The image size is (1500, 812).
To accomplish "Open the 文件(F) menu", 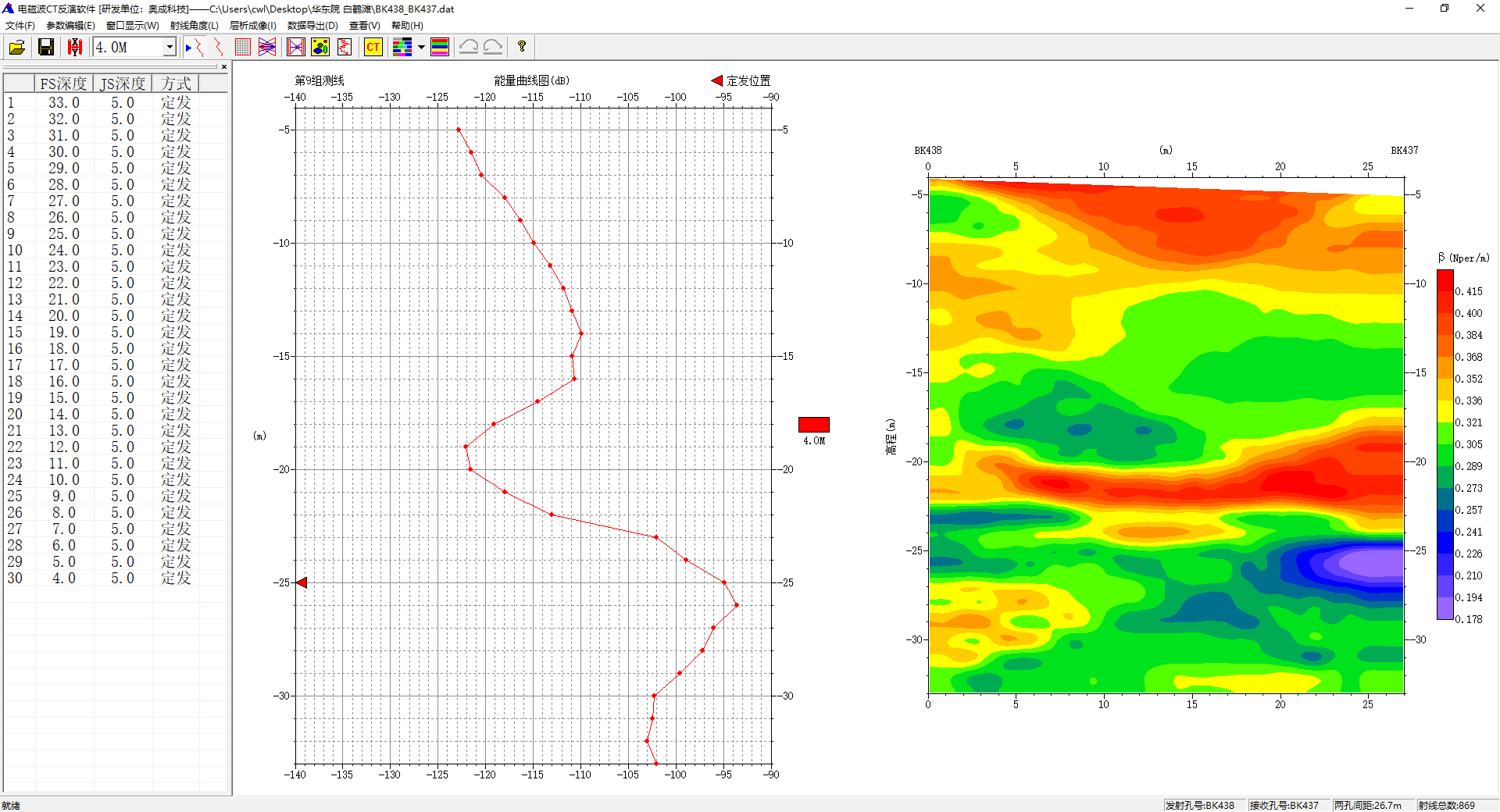I will point(20,26).
